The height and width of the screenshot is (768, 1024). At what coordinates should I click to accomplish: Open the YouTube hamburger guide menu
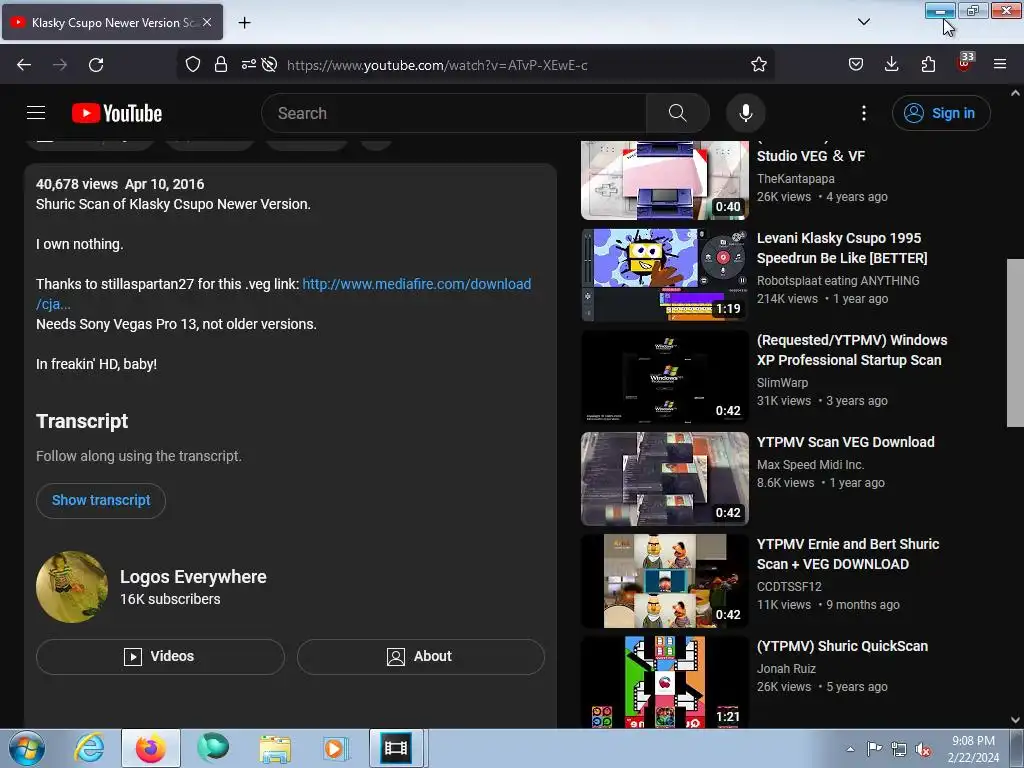coord(36,113)
